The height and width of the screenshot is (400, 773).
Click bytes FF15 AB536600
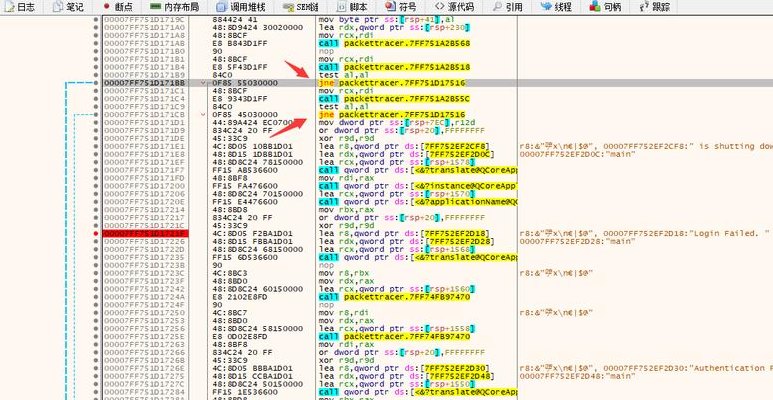coord(245,170)
